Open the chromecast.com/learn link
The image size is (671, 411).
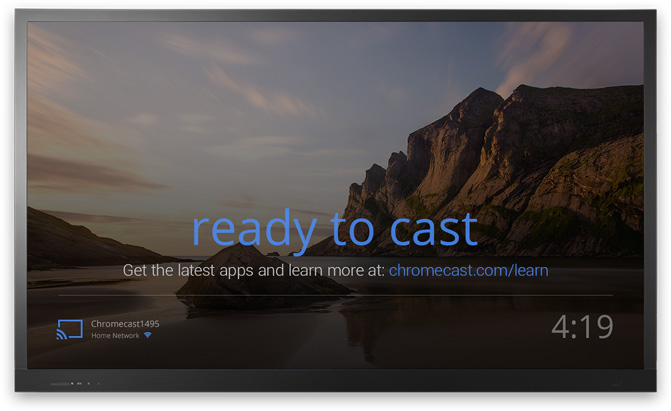coord(468,271)
